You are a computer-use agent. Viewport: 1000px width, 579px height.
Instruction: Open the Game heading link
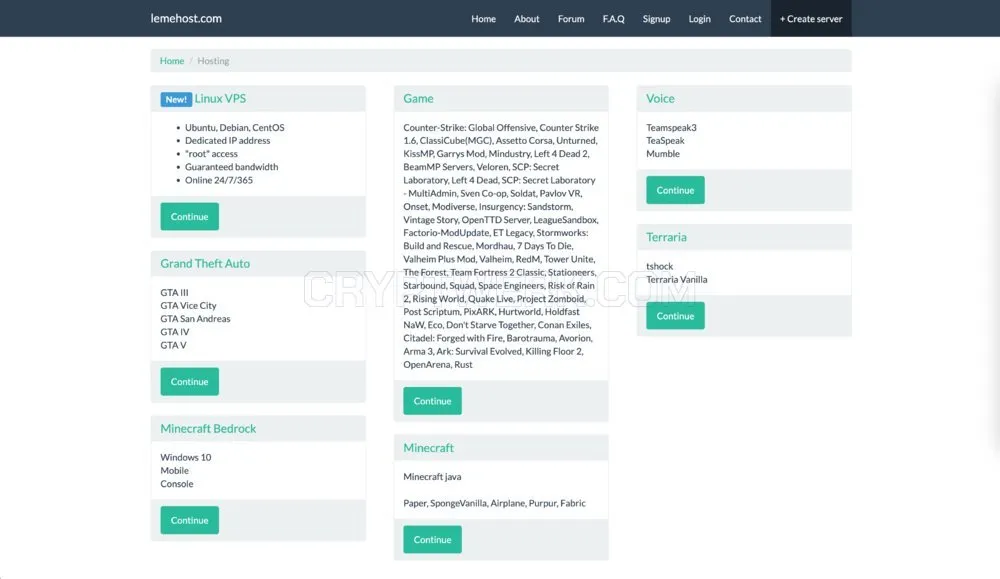(418, 98)
